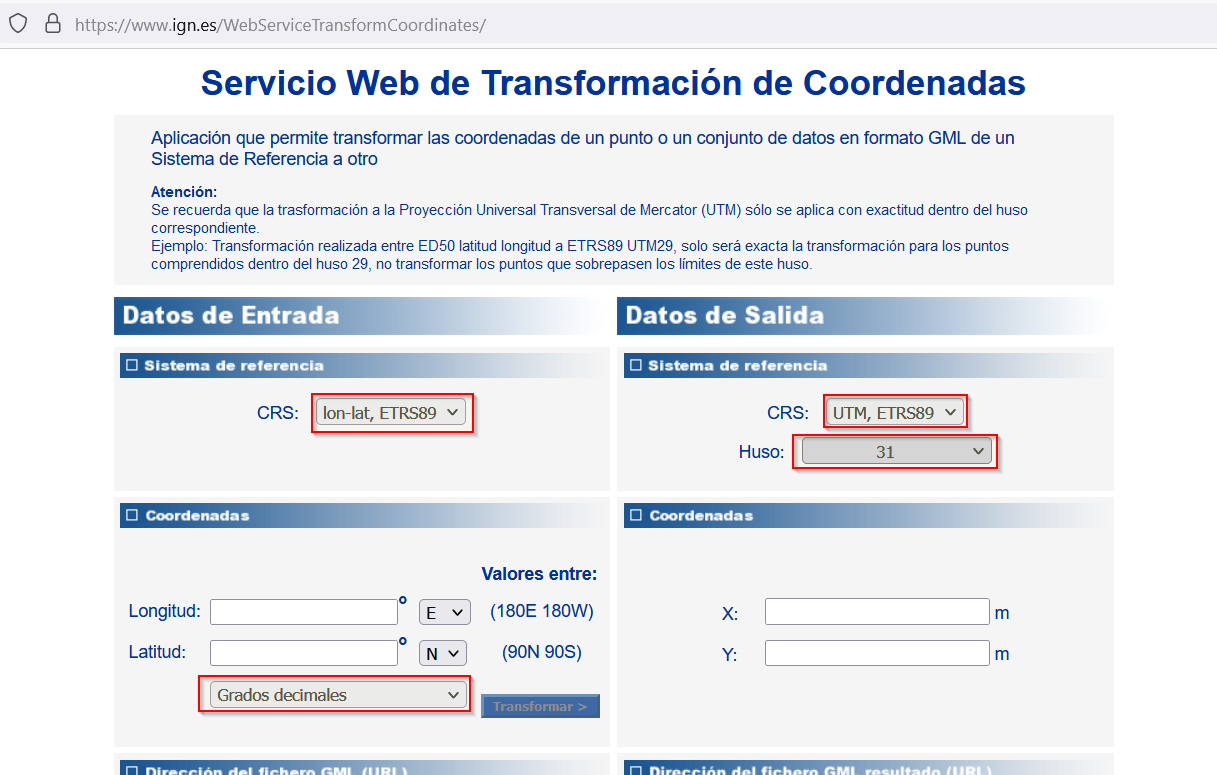
Task: Open the output CRS UTM, ETRS89 dropdown
Action: click(x=895, y=412)
